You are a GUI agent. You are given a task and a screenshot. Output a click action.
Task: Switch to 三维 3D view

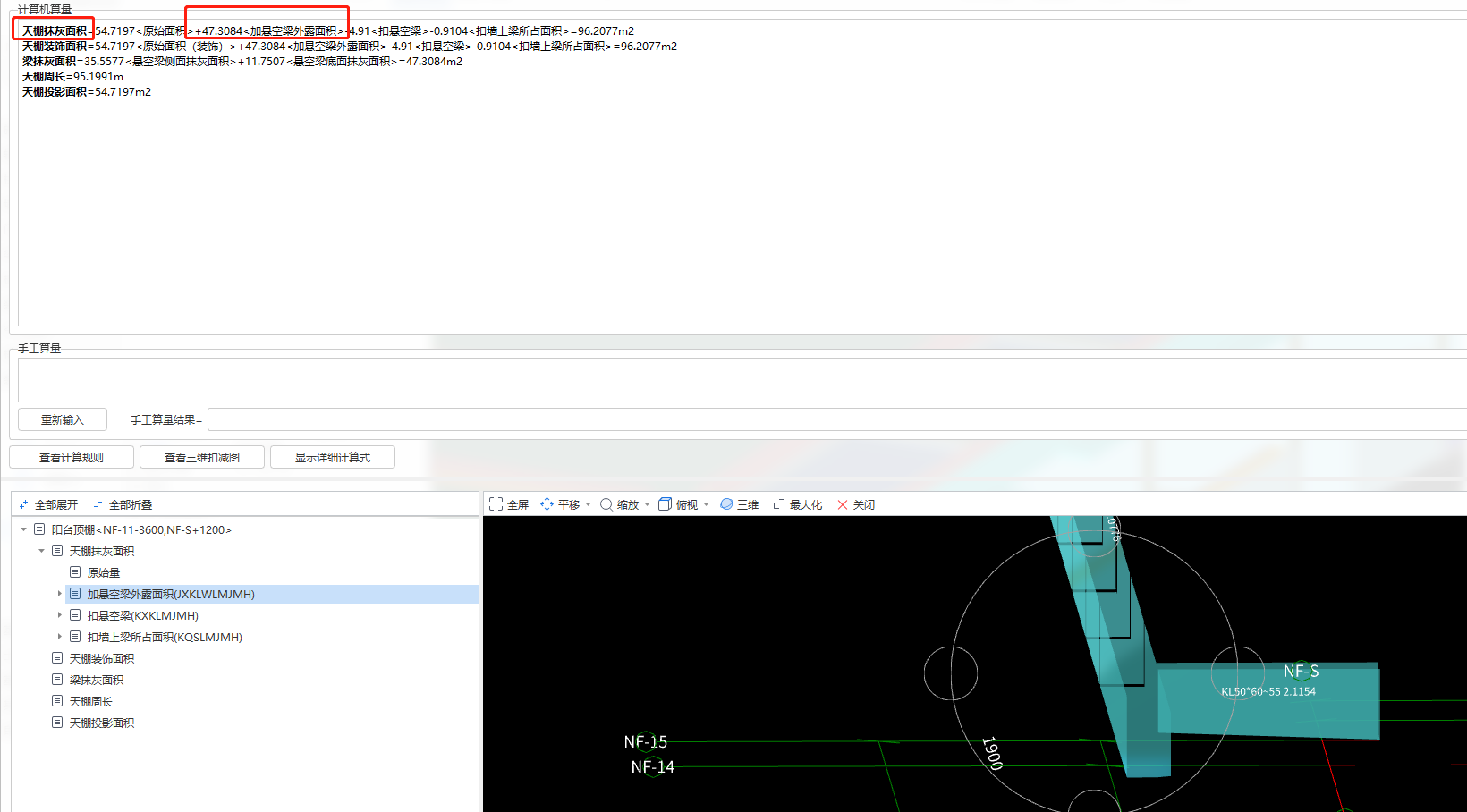(740, 504)
